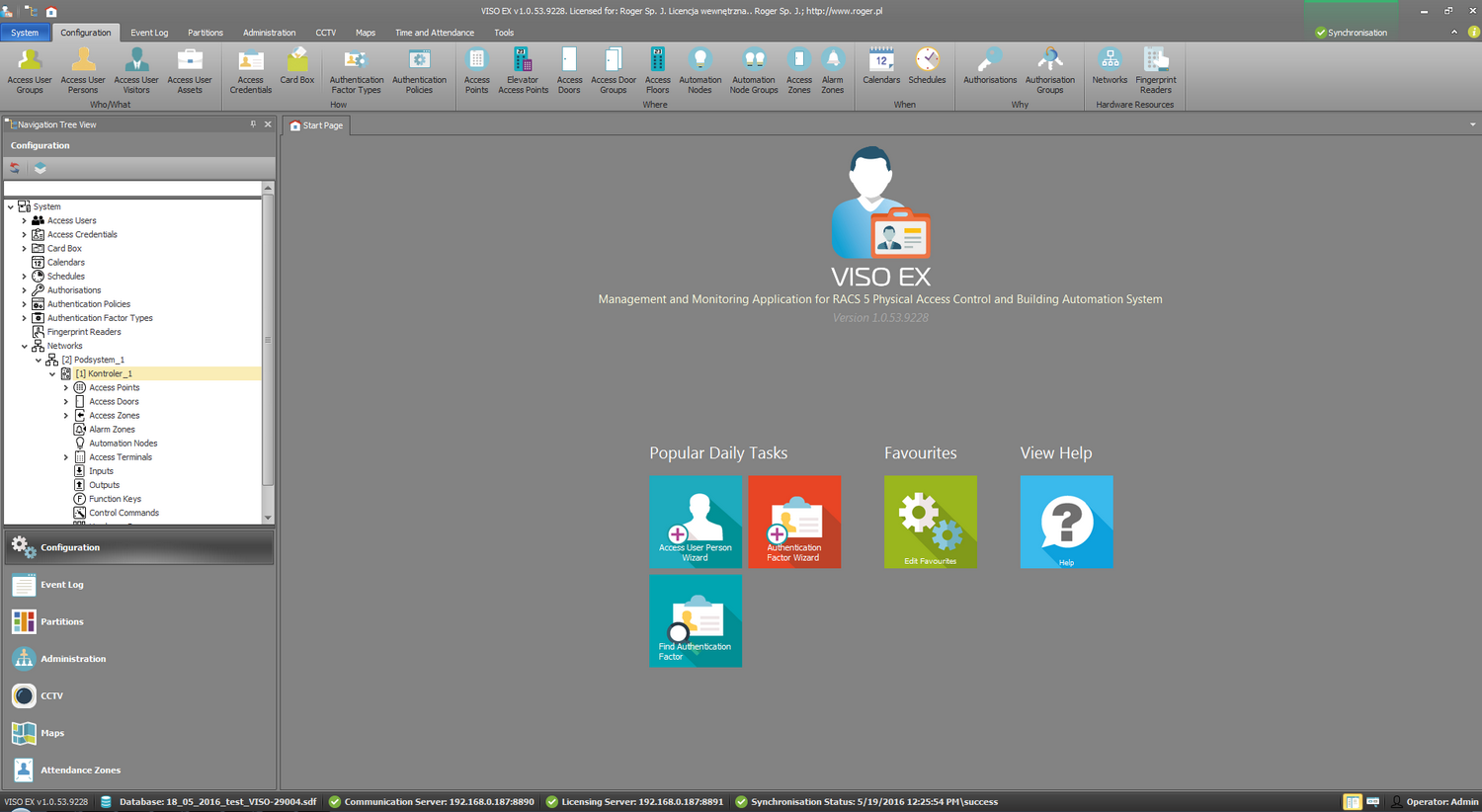The width and height of the screenshot is (1482, 812).
Task: Open Elevator Access Points ribbon icon
Action: coord(523,71)
